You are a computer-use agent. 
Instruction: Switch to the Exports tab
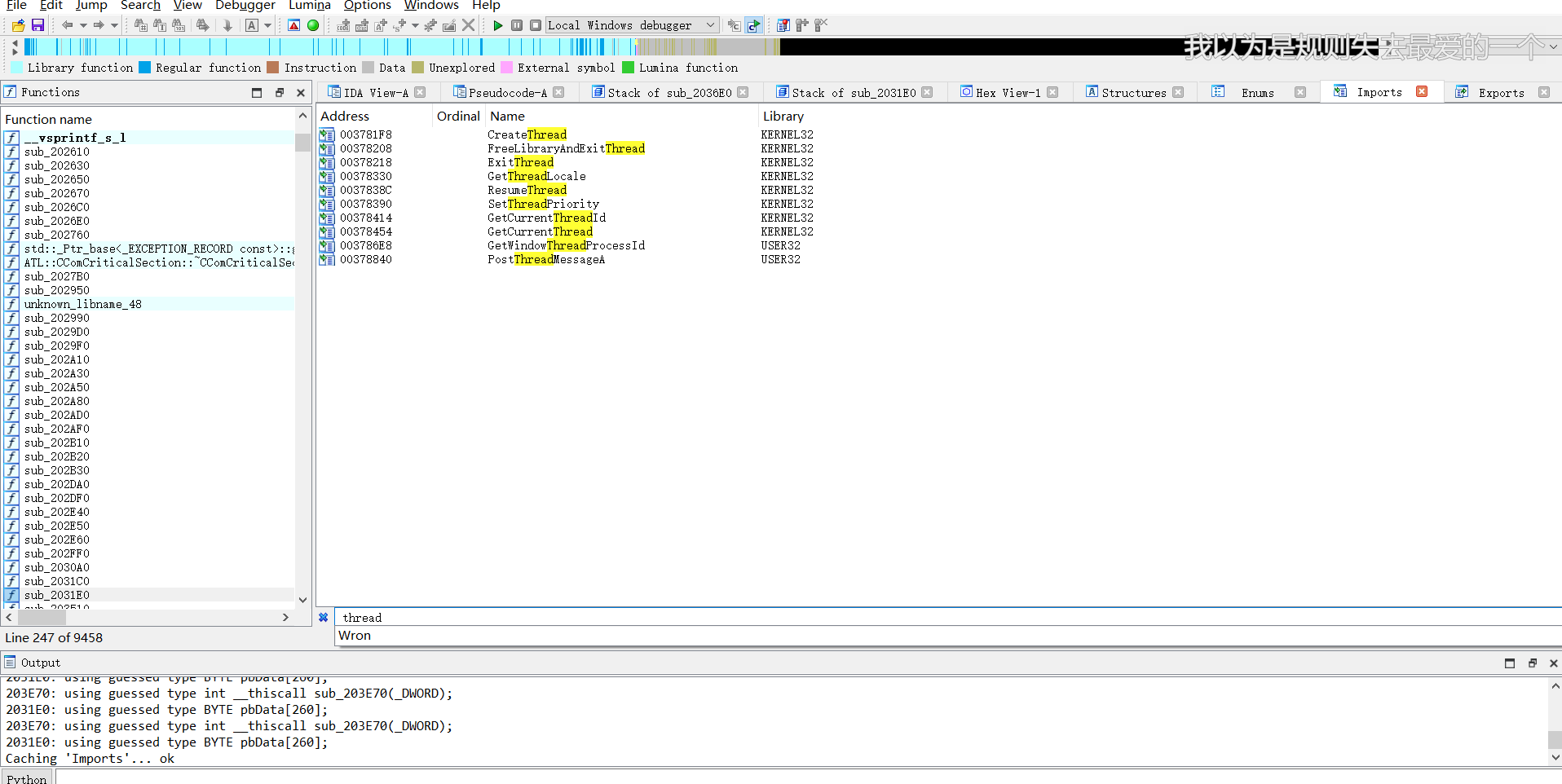click(x=1502, y=93)
